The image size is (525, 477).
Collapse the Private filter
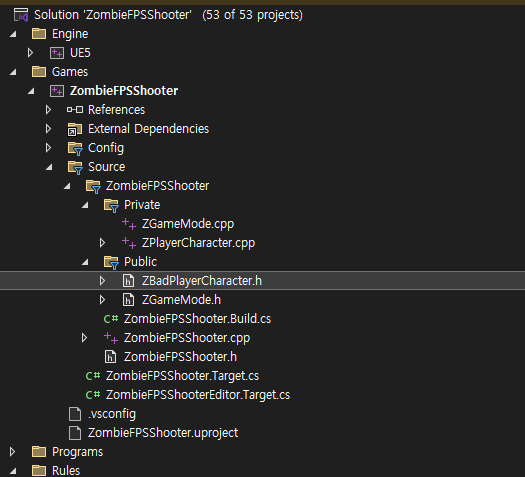click(x=85, y=205)
